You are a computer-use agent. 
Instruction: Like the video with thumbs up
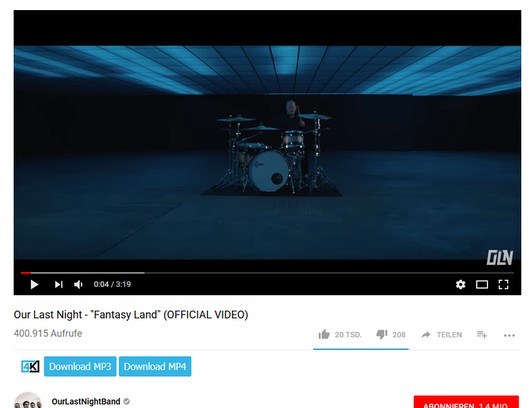coord(340,335)
